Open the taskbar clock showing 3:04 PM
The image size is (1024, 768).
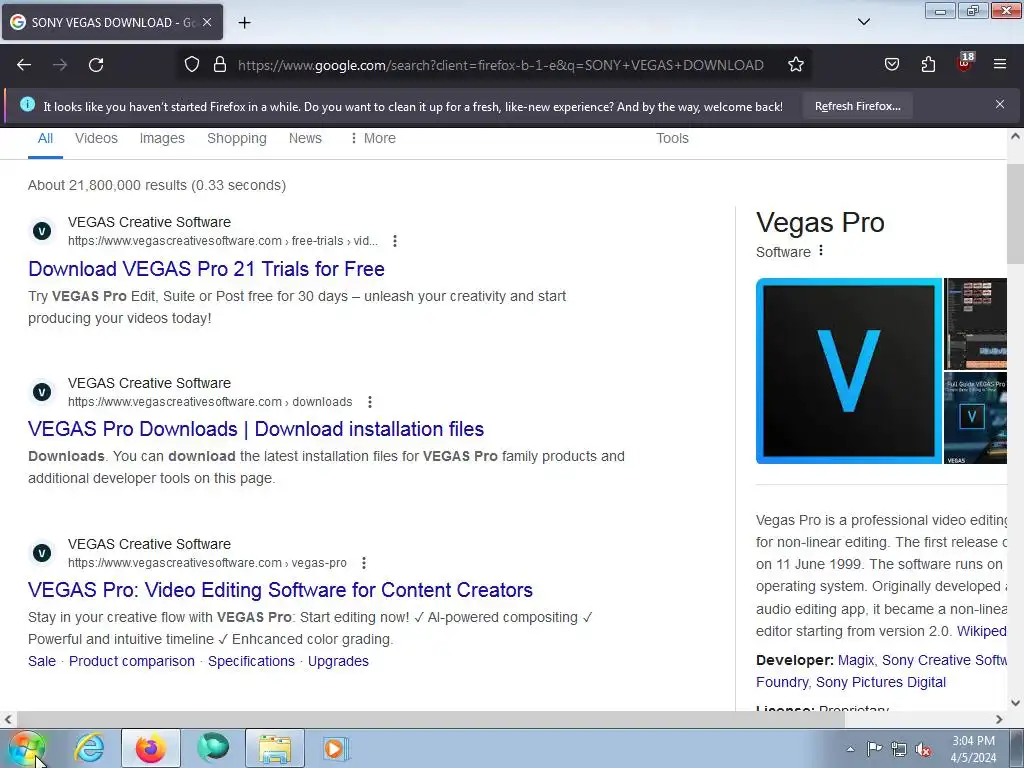point(973,749)
